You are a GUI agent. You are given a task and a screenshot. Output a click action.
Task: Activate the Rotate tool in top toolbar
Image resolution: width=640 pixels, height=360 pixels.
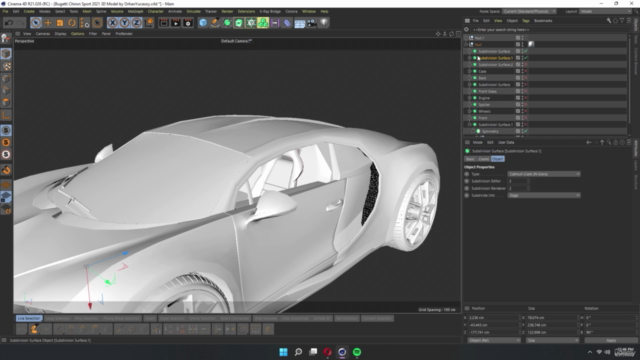(x=72, y=23)
